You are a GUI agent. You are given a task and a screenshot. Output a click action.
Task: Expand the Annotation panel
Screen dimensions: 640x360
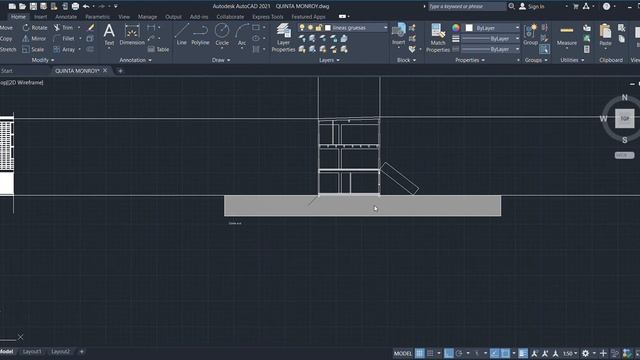(136, 60)
